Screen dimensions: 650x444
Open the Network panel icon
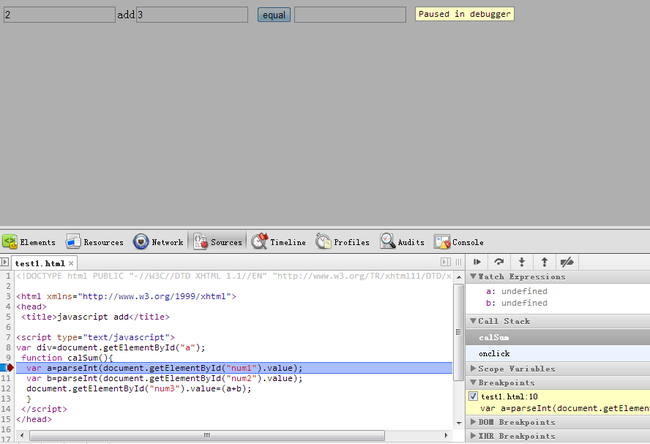(141, 241)
